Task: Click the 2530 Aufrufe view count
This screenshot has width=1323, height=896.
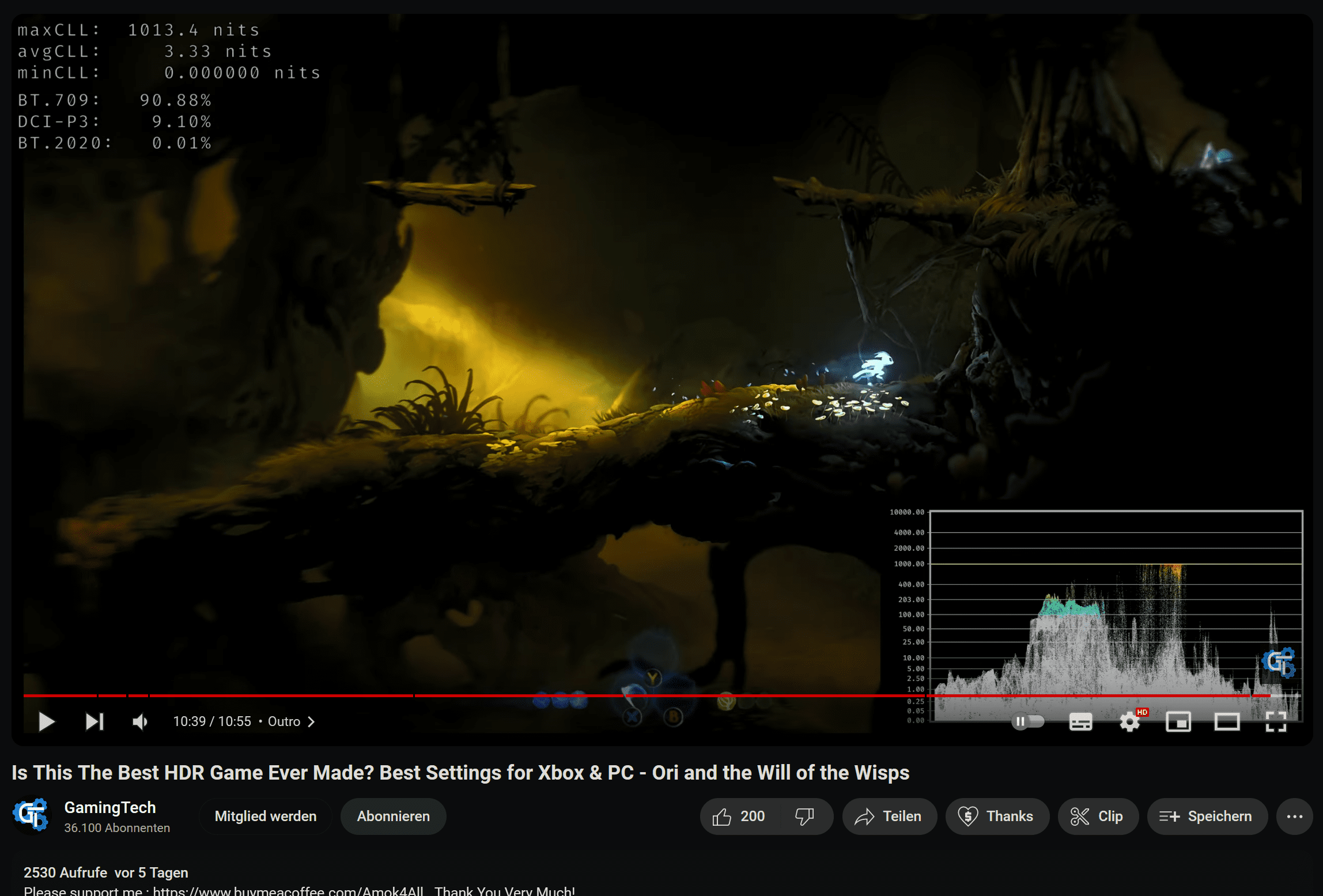Action: (x=65, y=872)
